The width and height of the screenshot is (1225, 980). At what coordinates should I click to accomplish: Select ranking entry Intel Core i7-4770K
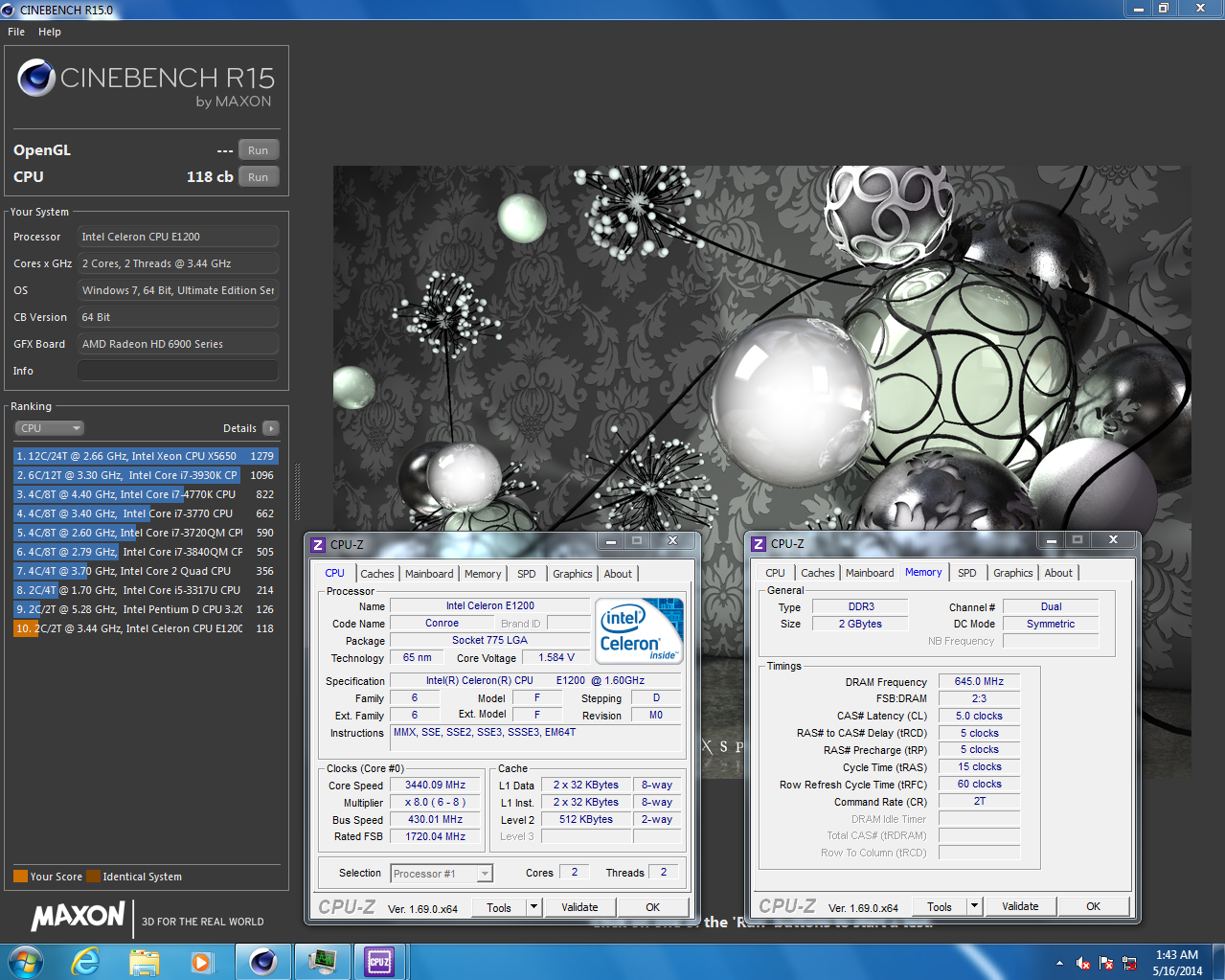[146, 494]
